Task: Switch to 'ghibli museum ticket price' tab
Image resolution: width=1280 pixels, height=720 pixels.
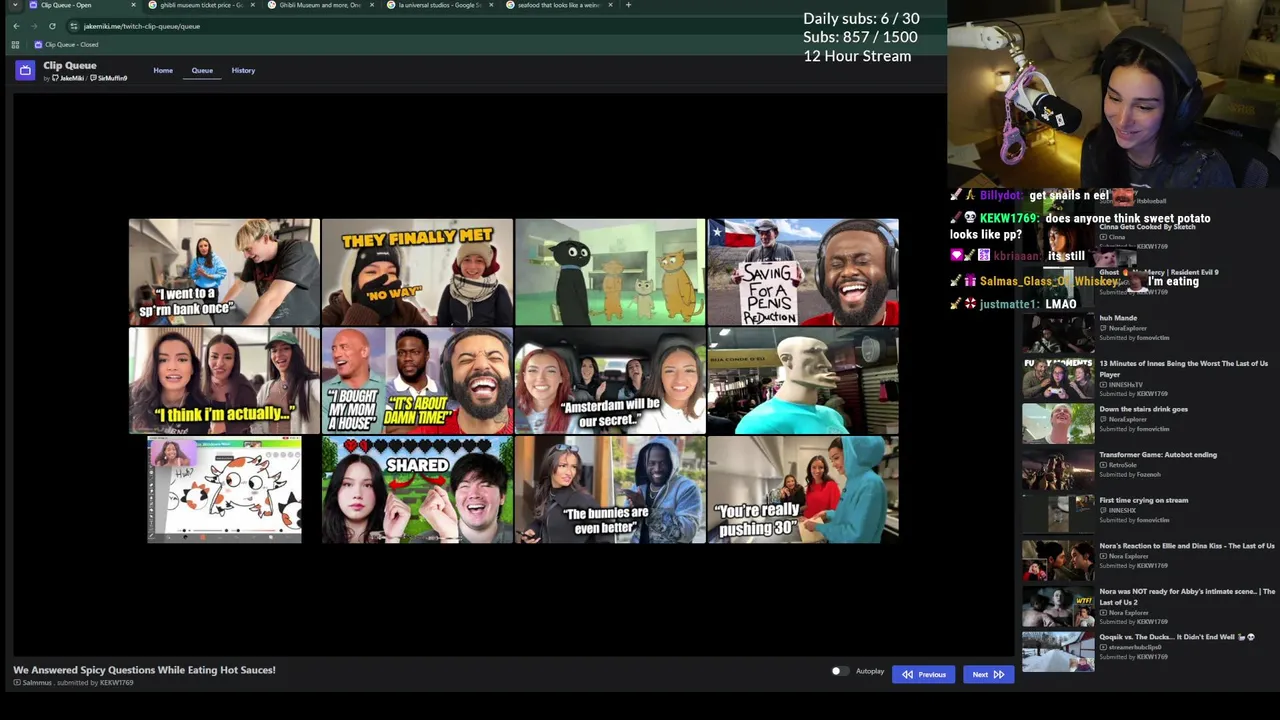Action: pos(201,5)
